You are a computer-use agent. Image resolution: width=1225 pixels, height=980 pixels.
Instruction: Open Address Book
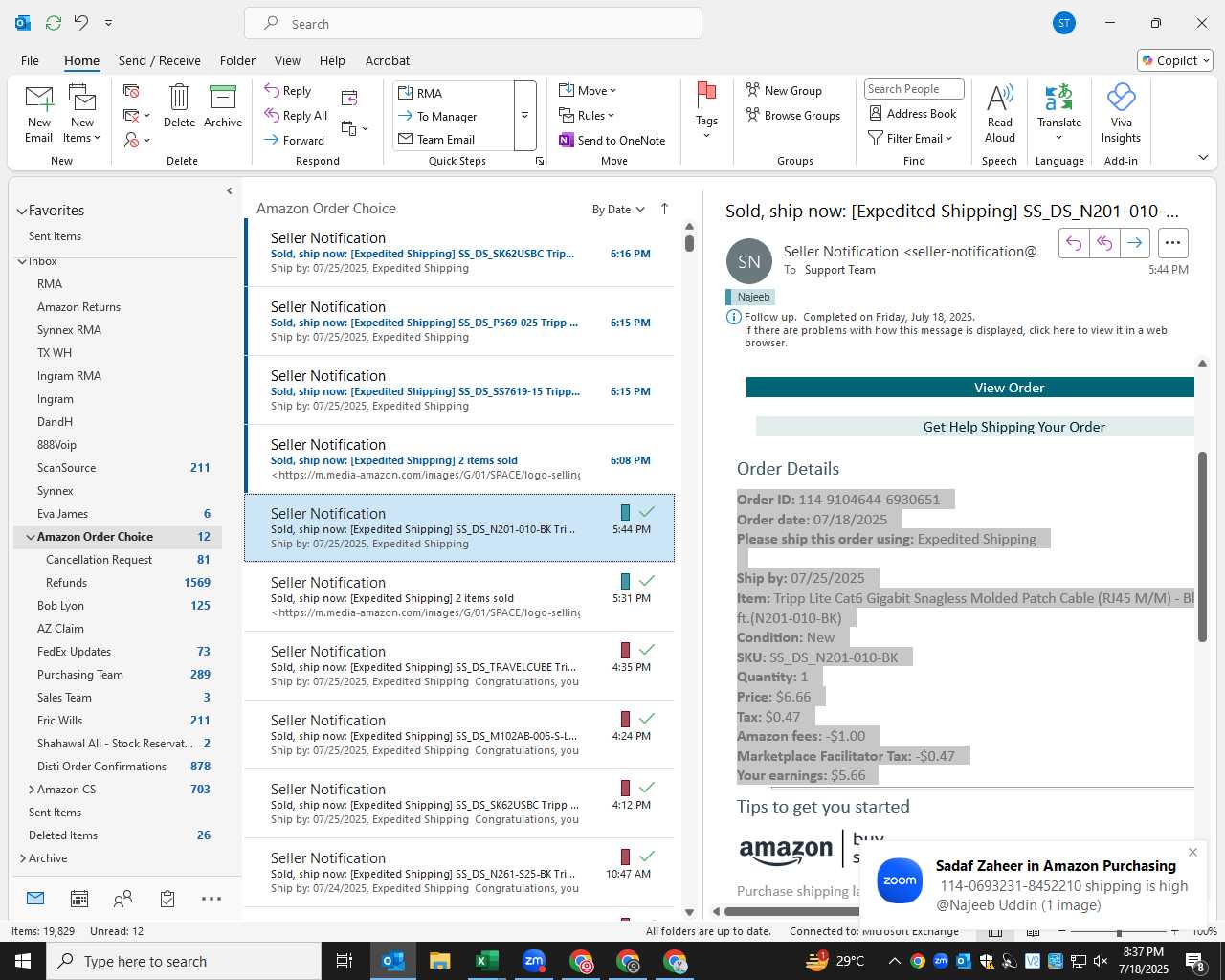tap(912, 113)
